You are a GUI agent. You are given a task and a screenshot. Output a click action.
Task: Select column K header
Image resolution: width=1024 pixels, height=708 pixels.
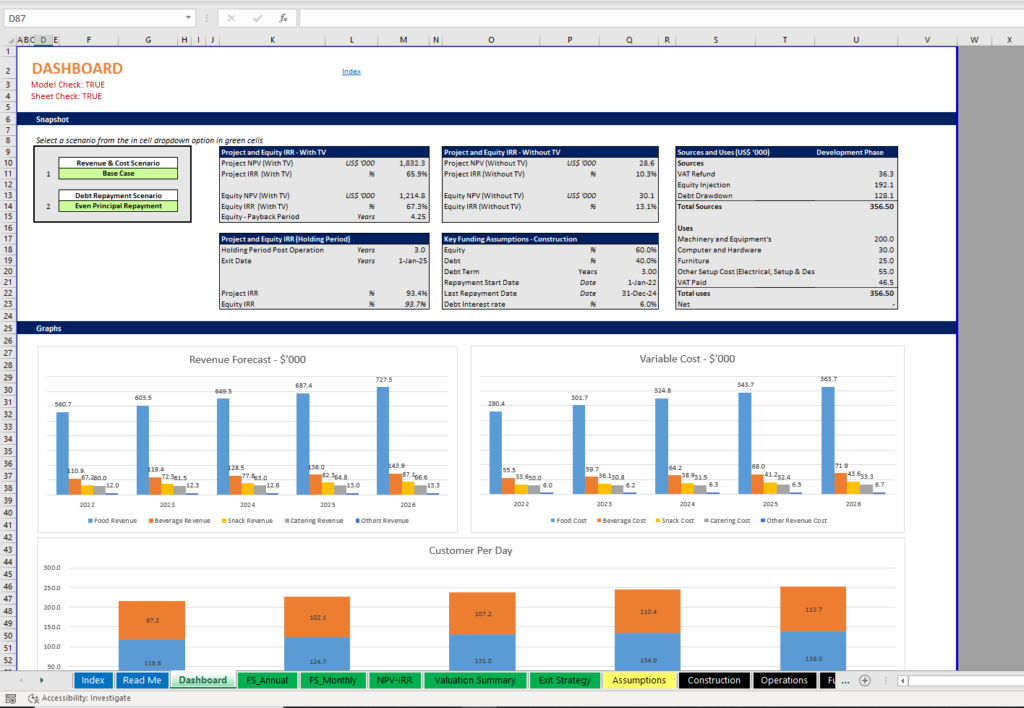pos(272,40)
